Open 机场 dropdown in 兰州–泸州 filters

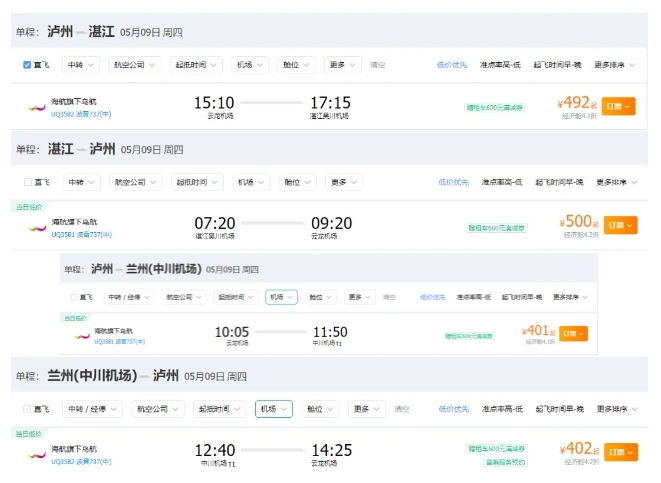point(274,409)
